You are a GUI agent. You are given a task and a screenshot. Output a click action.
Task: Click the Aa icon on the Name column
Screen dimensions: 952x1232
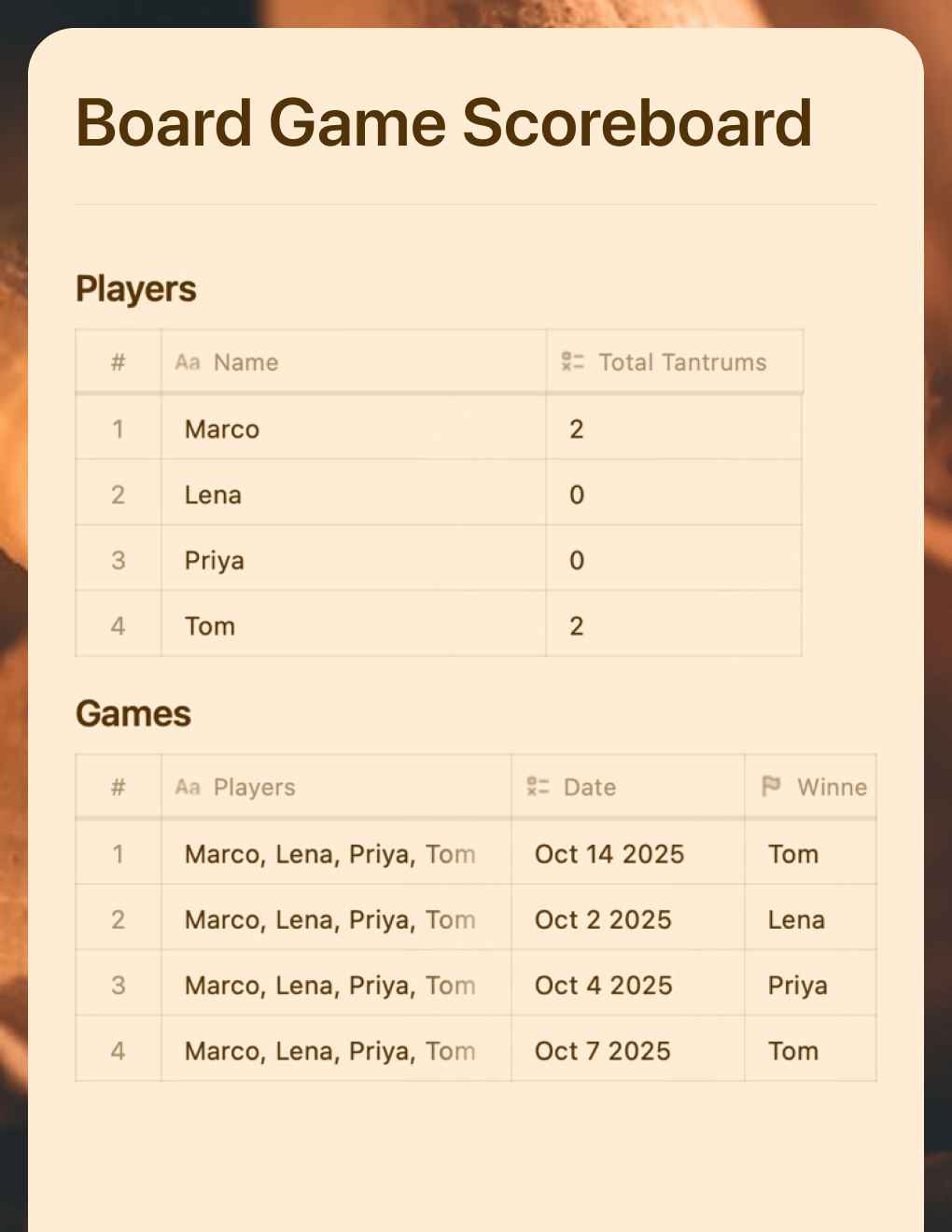189,362
